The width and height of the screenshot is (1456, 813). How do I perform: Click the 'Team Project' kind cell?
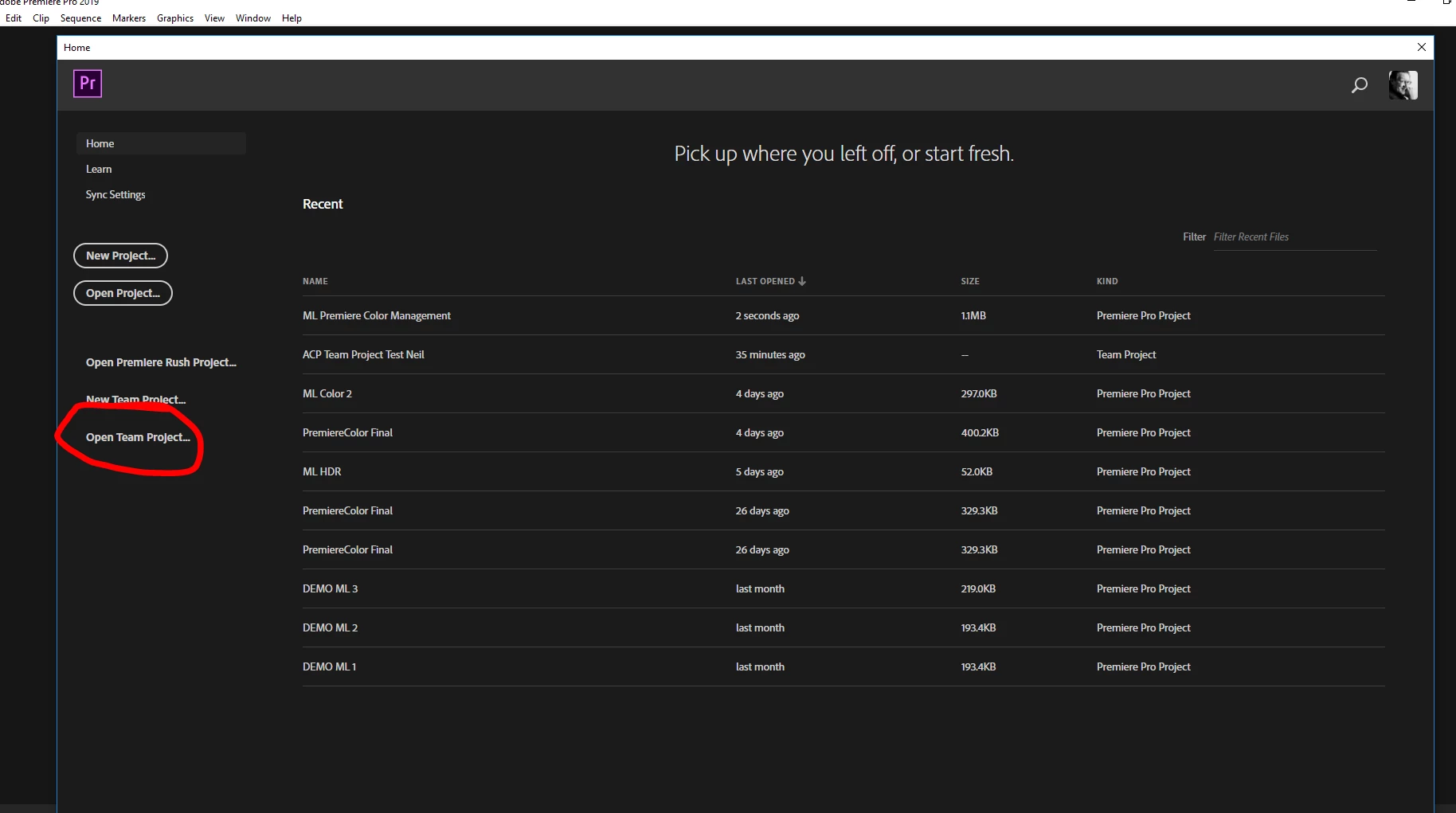point(1126,354)
